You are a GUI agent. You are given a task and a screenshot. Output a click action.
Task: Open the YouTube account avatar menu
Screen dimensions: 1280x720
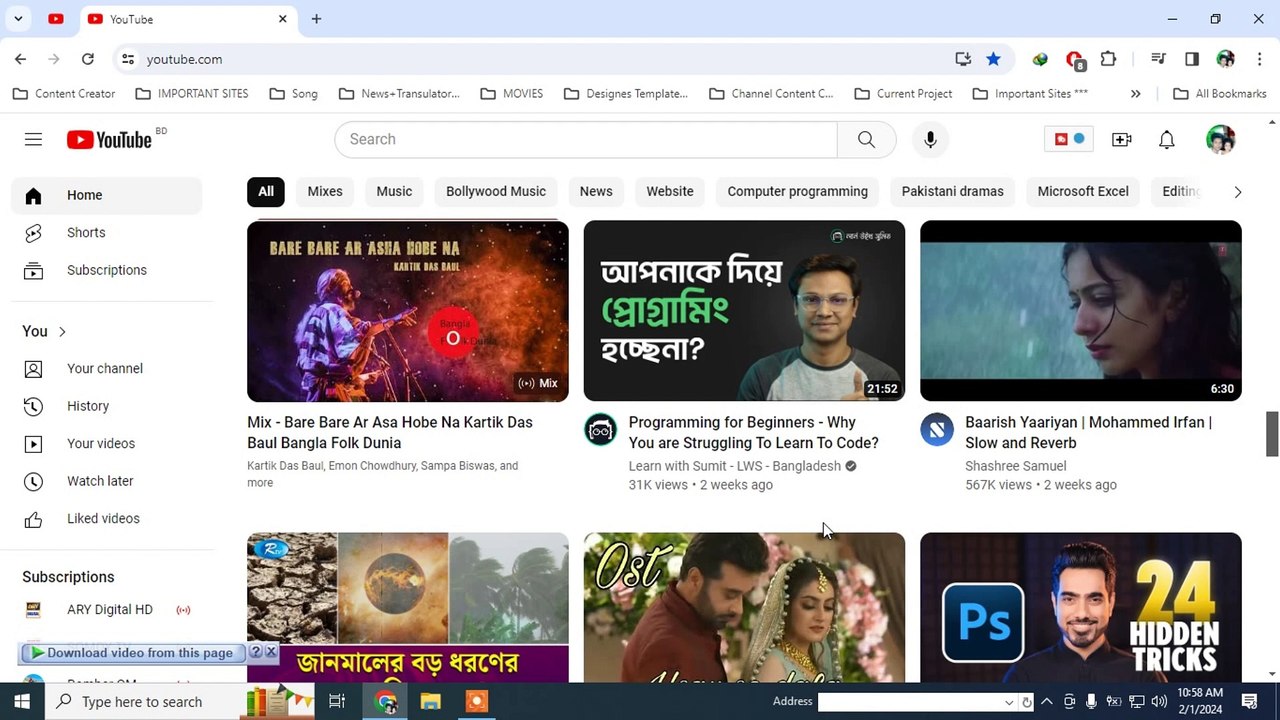[1220, 139]
